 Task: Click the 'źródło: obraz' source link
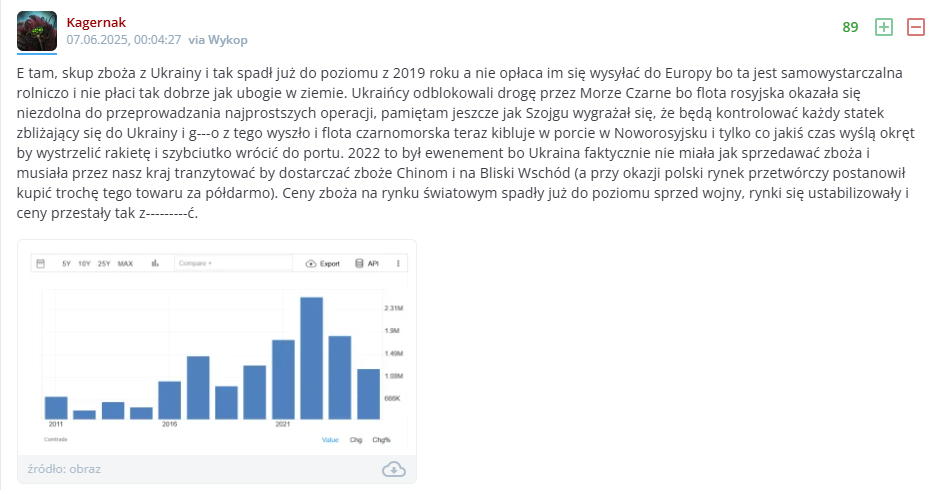click(65, 469)
